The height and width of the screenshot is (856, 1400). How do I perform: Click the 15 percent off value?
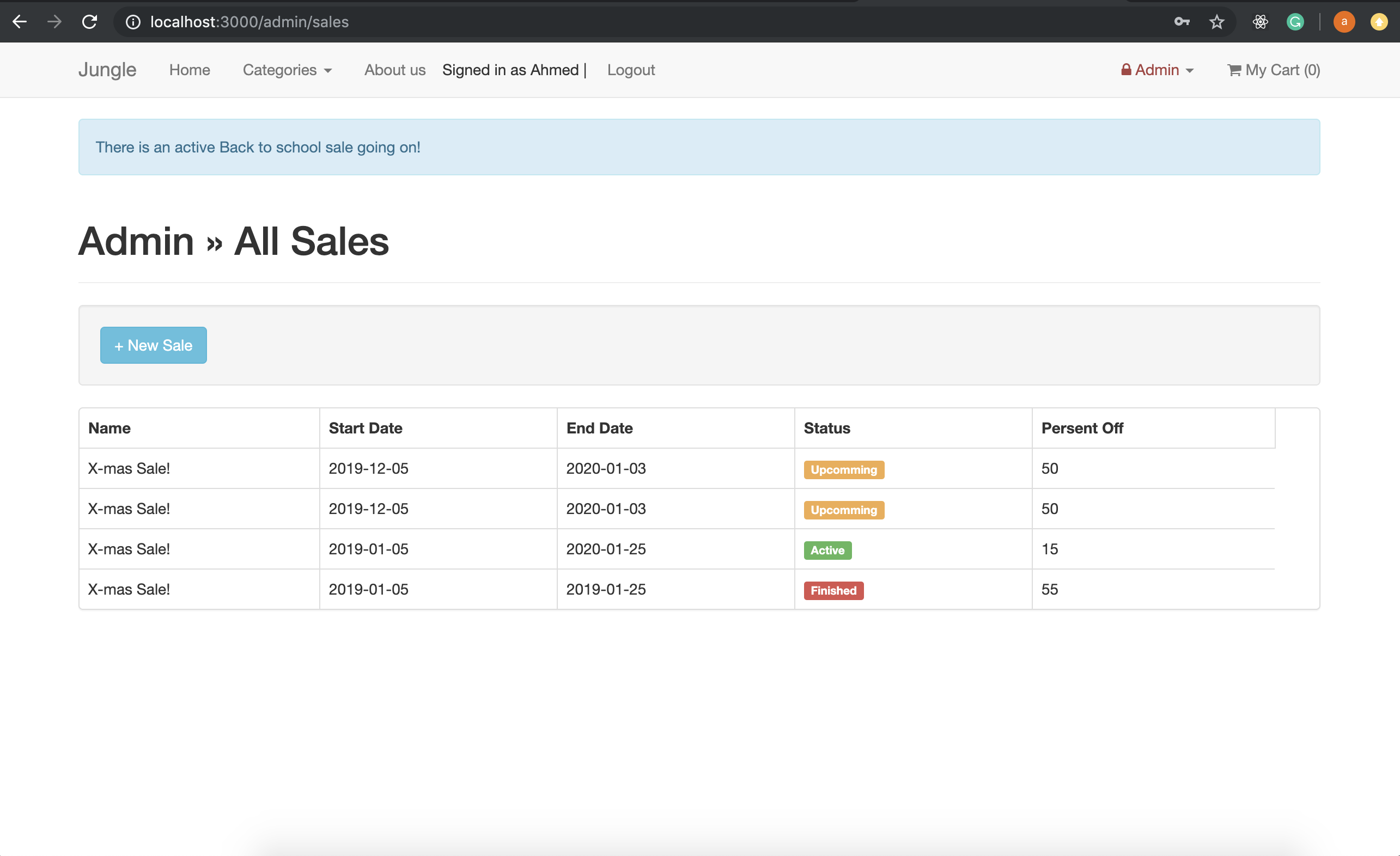pyautogui.click(x=1049, y=549)
